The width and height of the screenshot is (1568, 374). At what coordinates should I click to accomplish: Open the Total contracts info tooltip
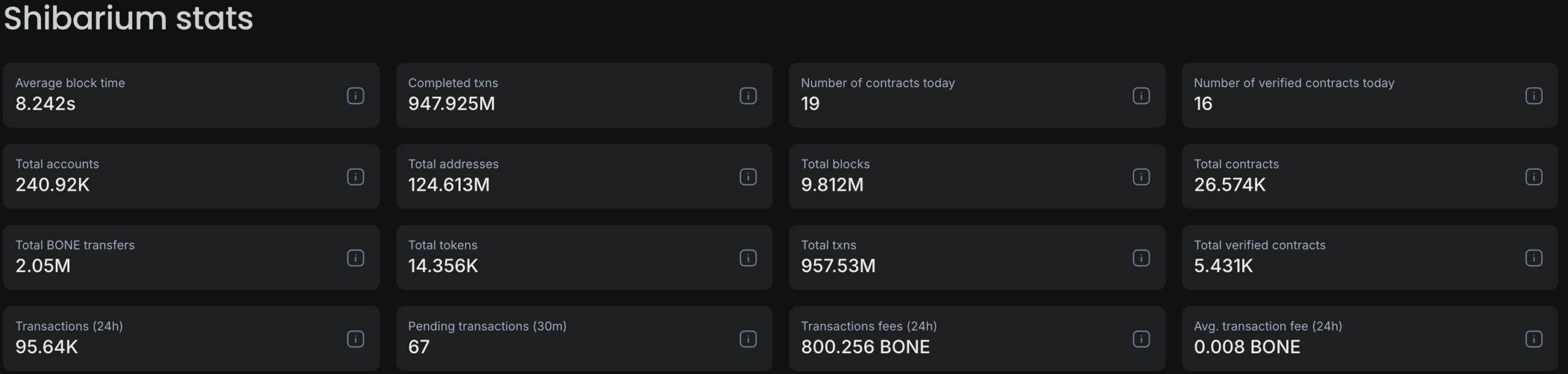pyautogui.click(x=1533, y=177)
